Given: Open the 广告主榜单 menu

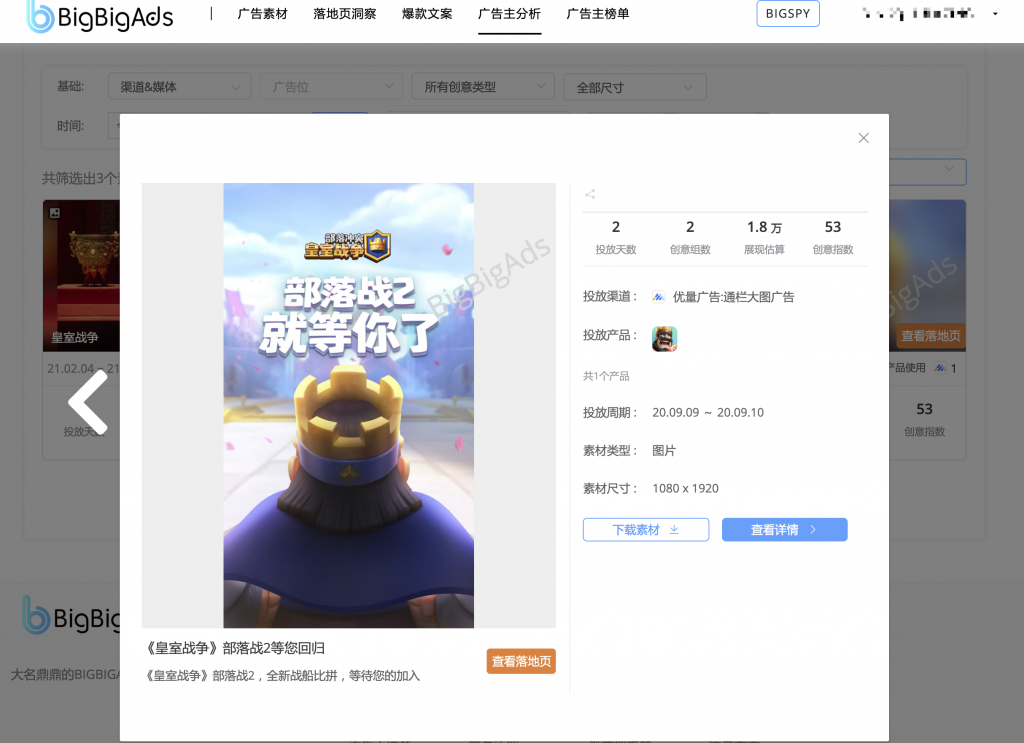Looking at the screenshot, I should [598, 14].
